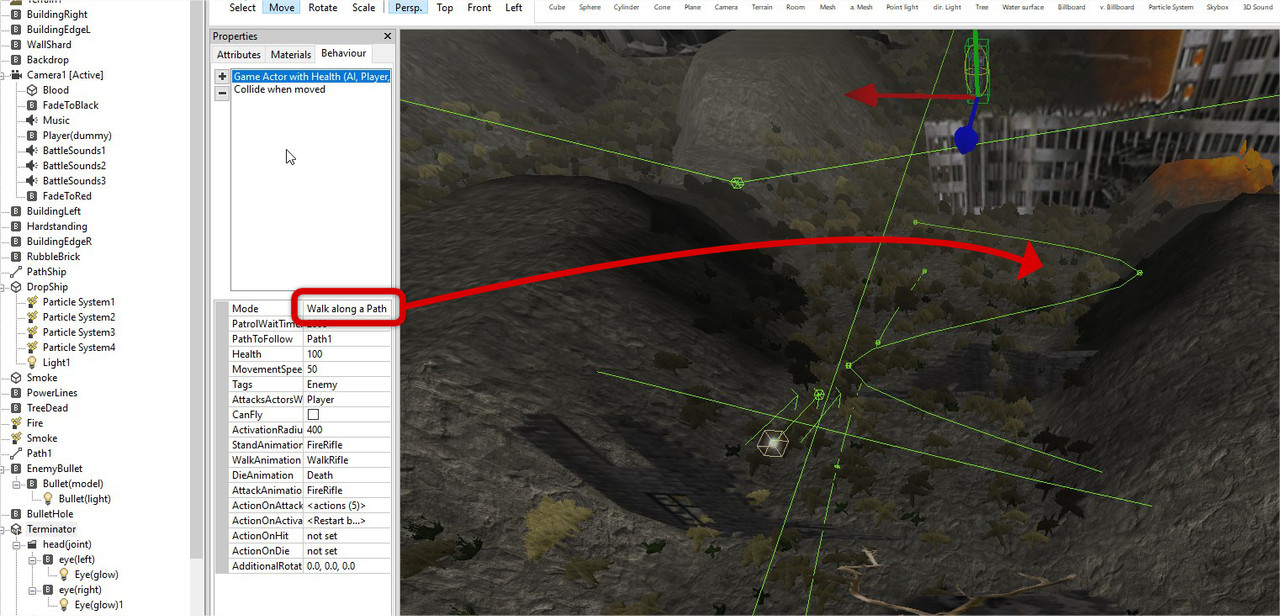Collapse the Terminator tree node

(x=4, y=529)
